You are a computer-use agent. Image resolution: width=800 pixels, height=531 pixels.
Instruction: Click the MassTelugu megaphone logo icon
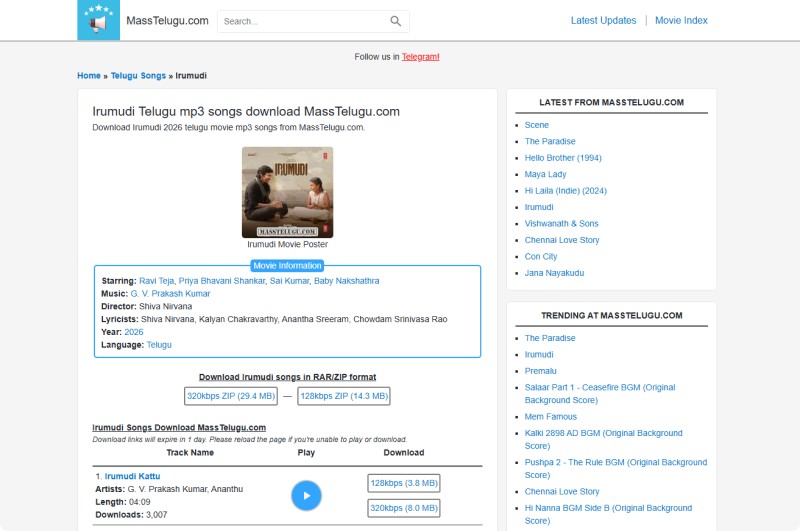point(98,20)
